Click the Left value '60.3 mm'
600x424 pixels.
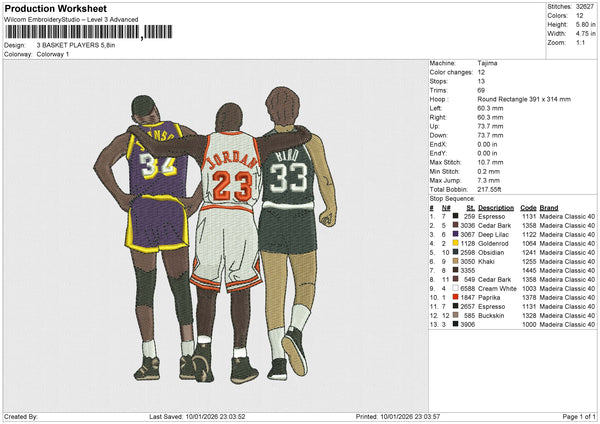coord(490,108)
